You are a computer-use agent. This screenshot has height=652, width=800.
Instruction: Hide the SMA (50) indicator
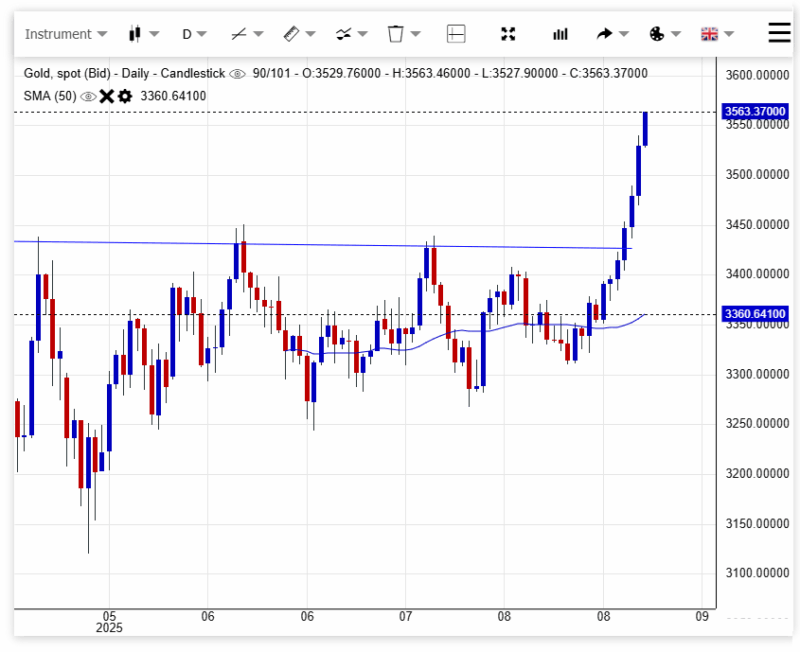[x=88, y=96]
